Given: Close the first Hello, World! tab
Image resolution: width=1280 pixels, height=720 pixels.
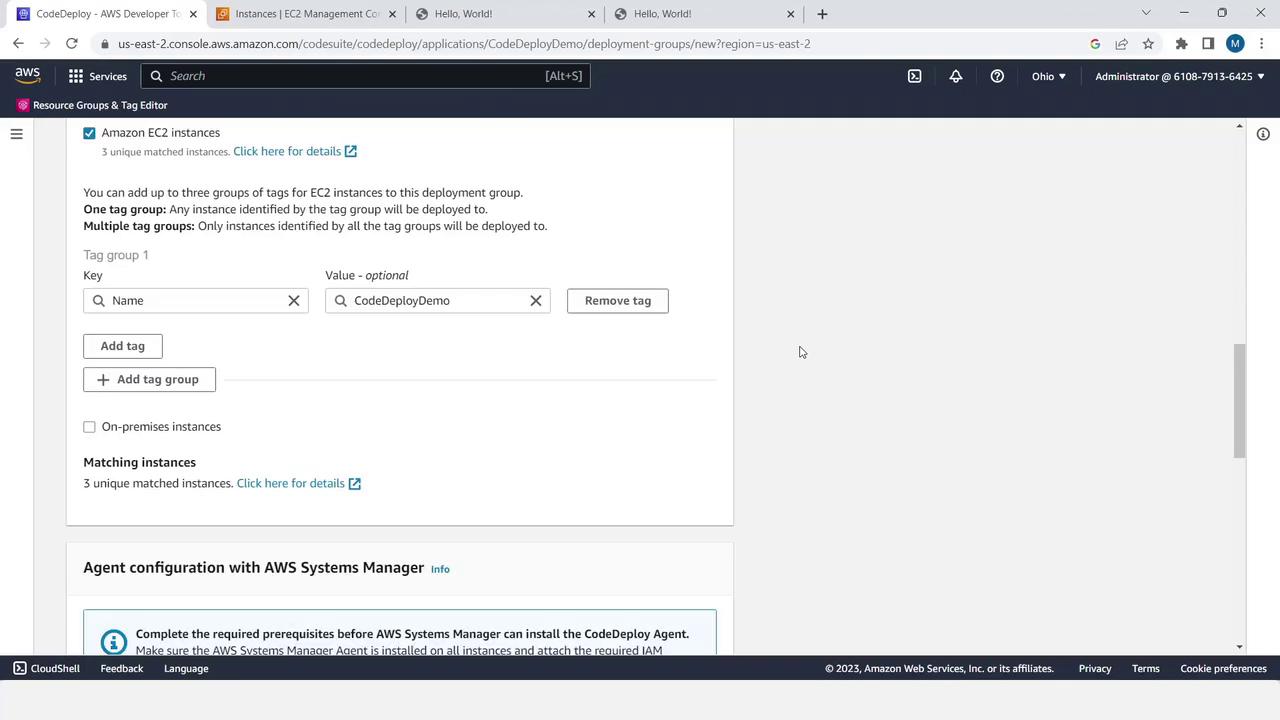Looking at the screenshot, I should pos(591,14).
